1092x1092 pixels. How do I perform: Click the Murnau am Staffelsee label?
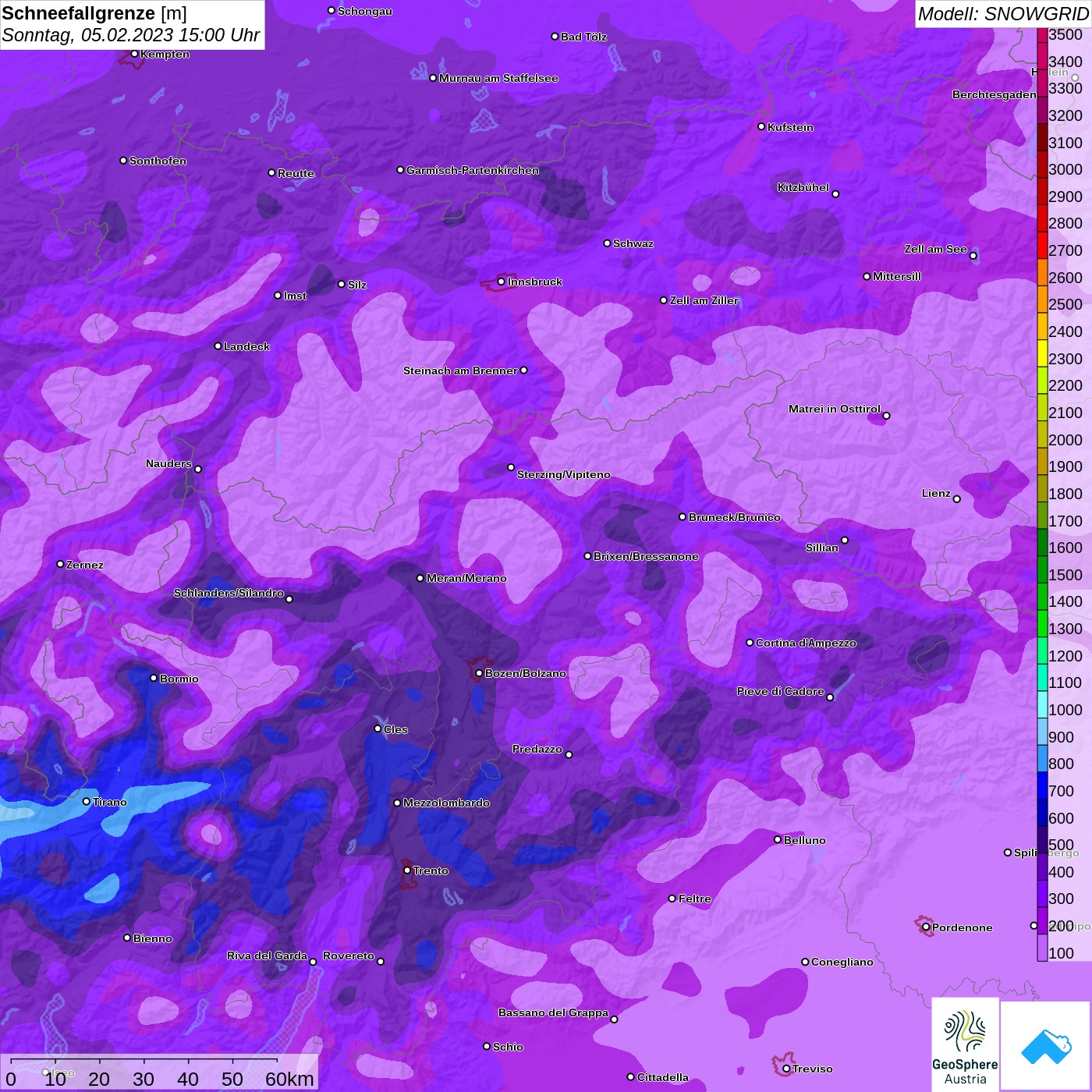click(x=498, y=78)
